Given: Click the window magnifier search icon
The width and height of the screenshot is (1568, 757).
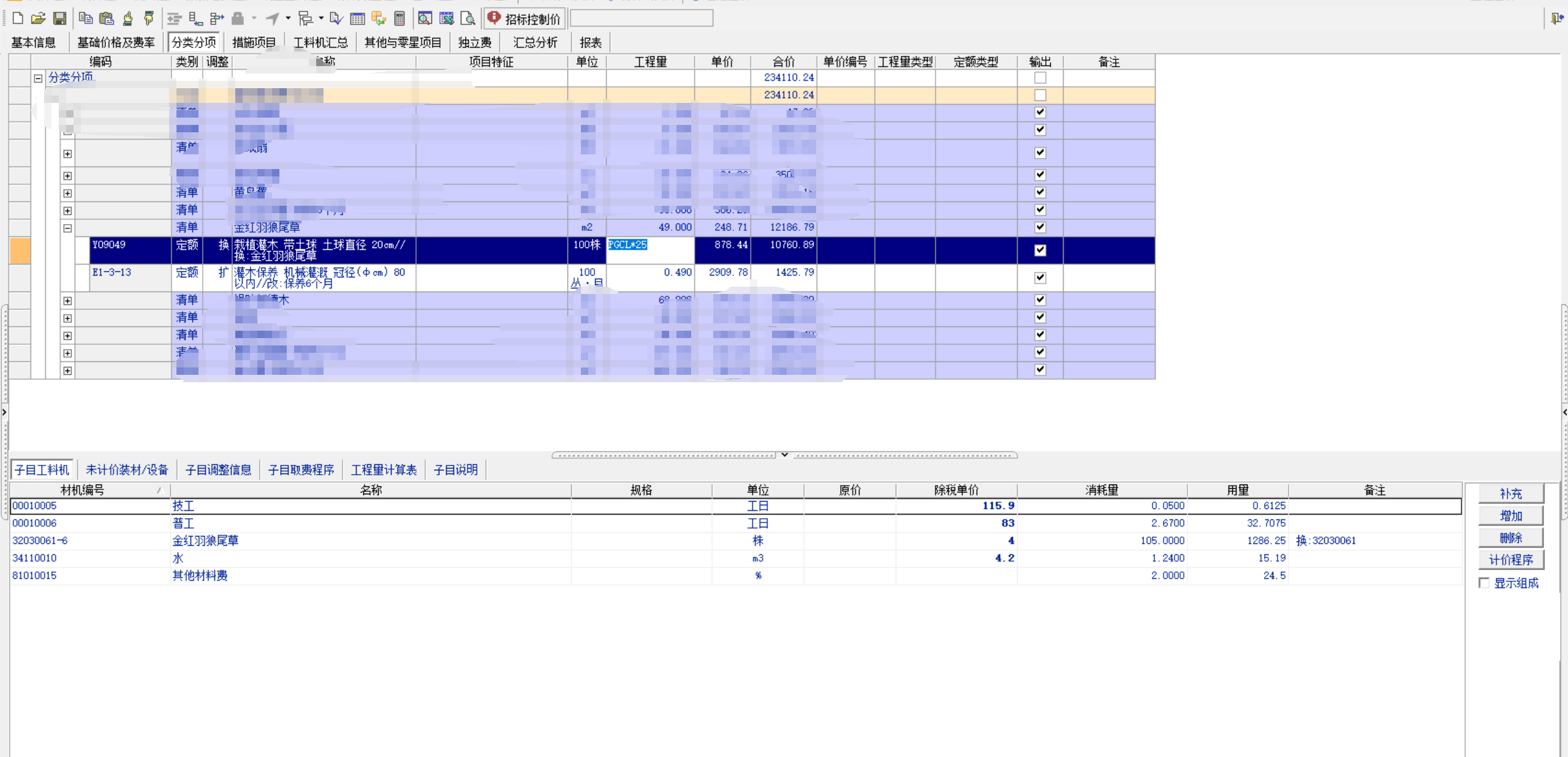Looking at the screenshot, I should coord(425,18).
